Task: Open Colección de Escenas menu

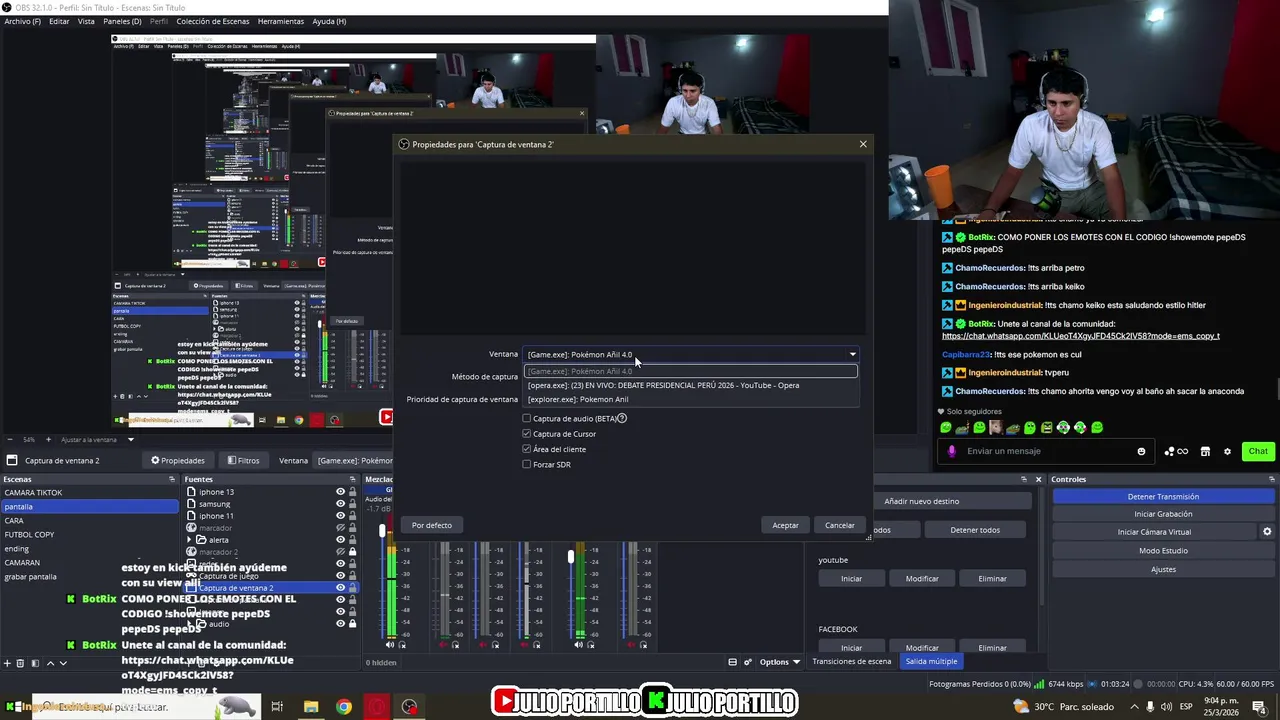Action: pos(213,21)
